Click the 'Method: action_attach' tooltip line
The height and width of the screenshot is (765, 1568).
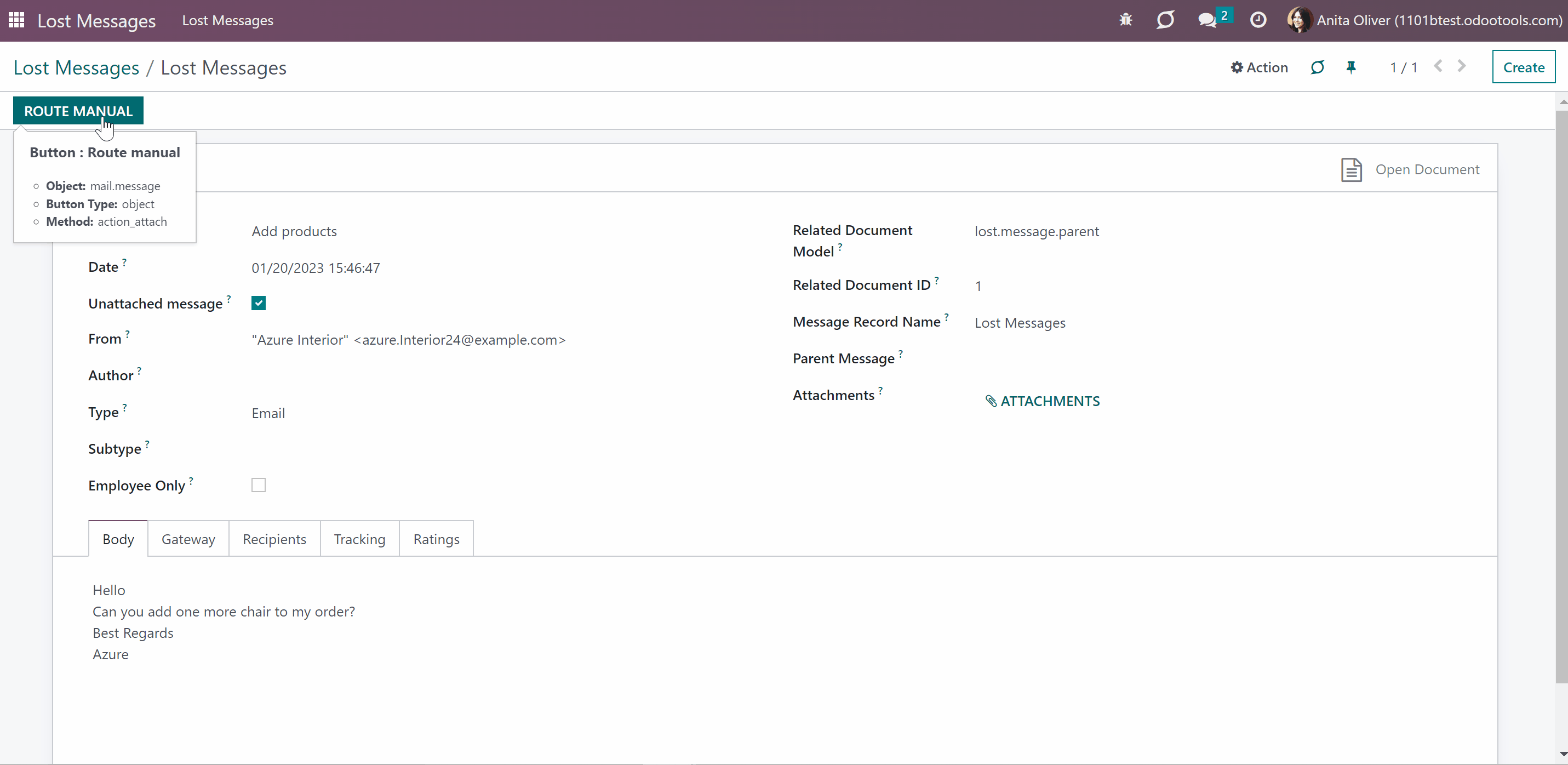pyautogui.click(x=106, y=222)
